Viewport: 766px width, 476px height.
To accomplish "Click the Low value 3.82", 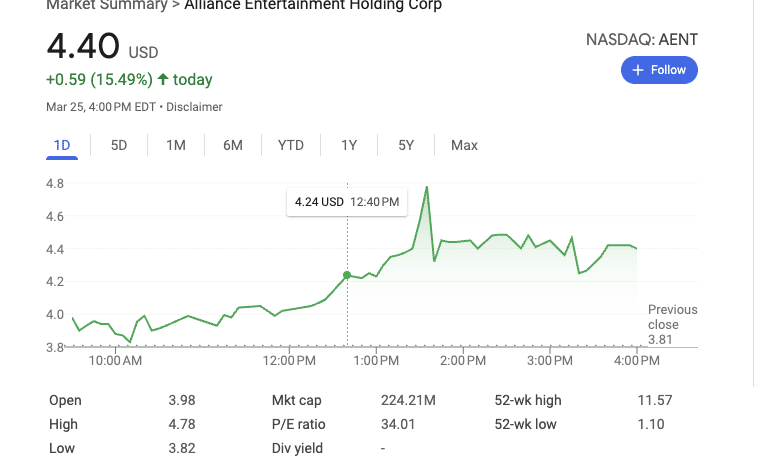I will click(x=182, y=448).
